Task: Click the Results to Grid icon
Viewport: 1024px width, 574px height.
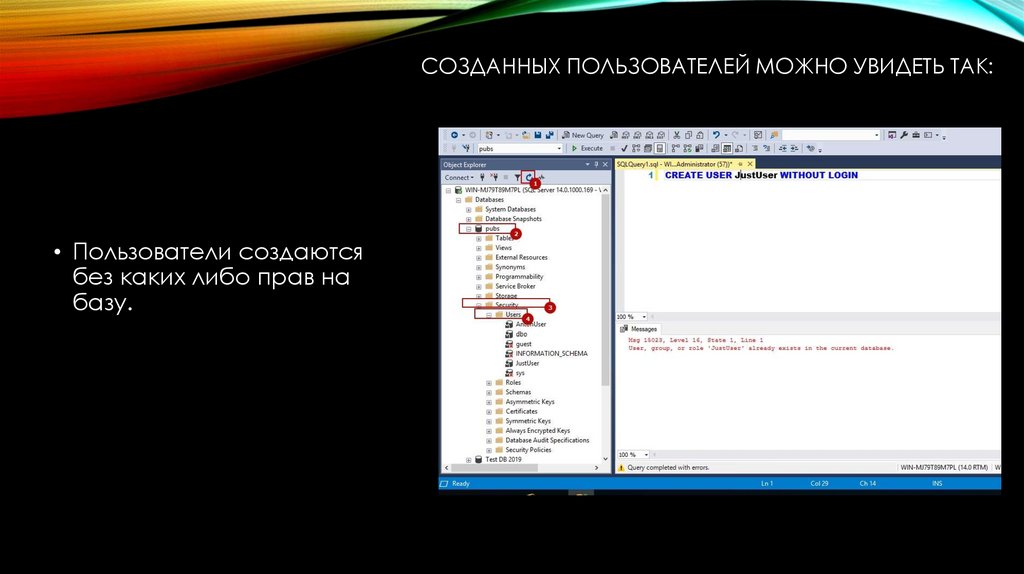Action: point(726,148)
